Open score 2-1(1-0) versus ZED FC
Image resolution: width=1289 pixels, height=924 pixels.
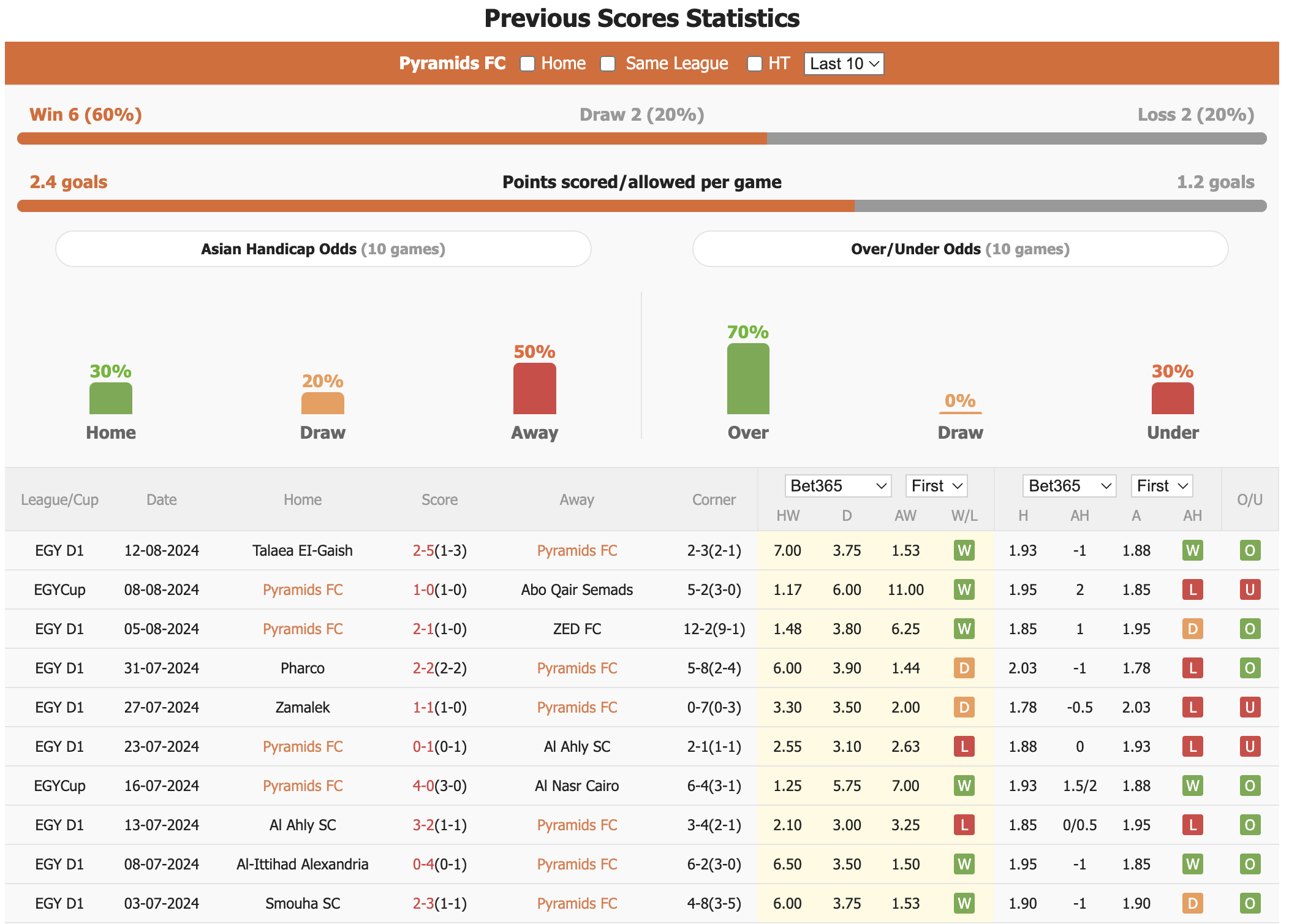click(440, 629)
